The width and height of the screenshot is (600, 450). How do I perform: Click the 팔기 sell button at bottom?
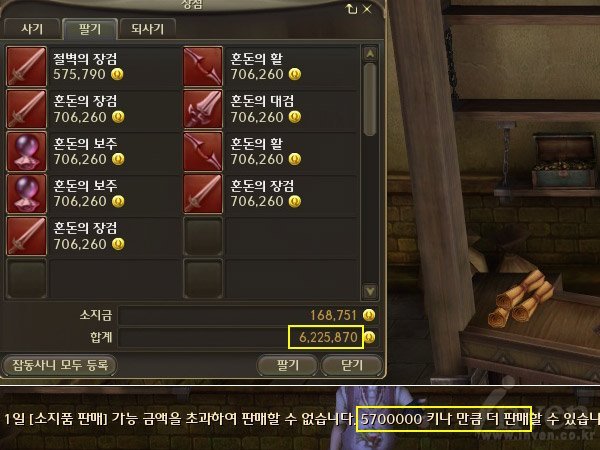click(x=287, y=365)
